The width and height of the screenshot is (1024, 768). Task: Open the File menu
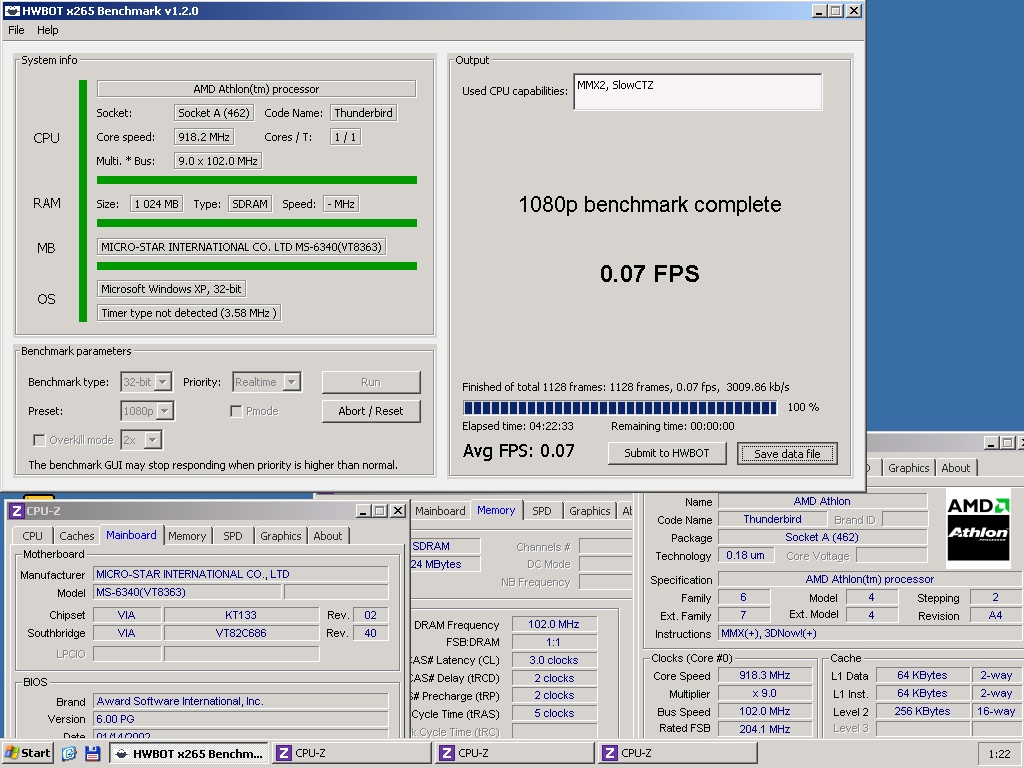16,30
